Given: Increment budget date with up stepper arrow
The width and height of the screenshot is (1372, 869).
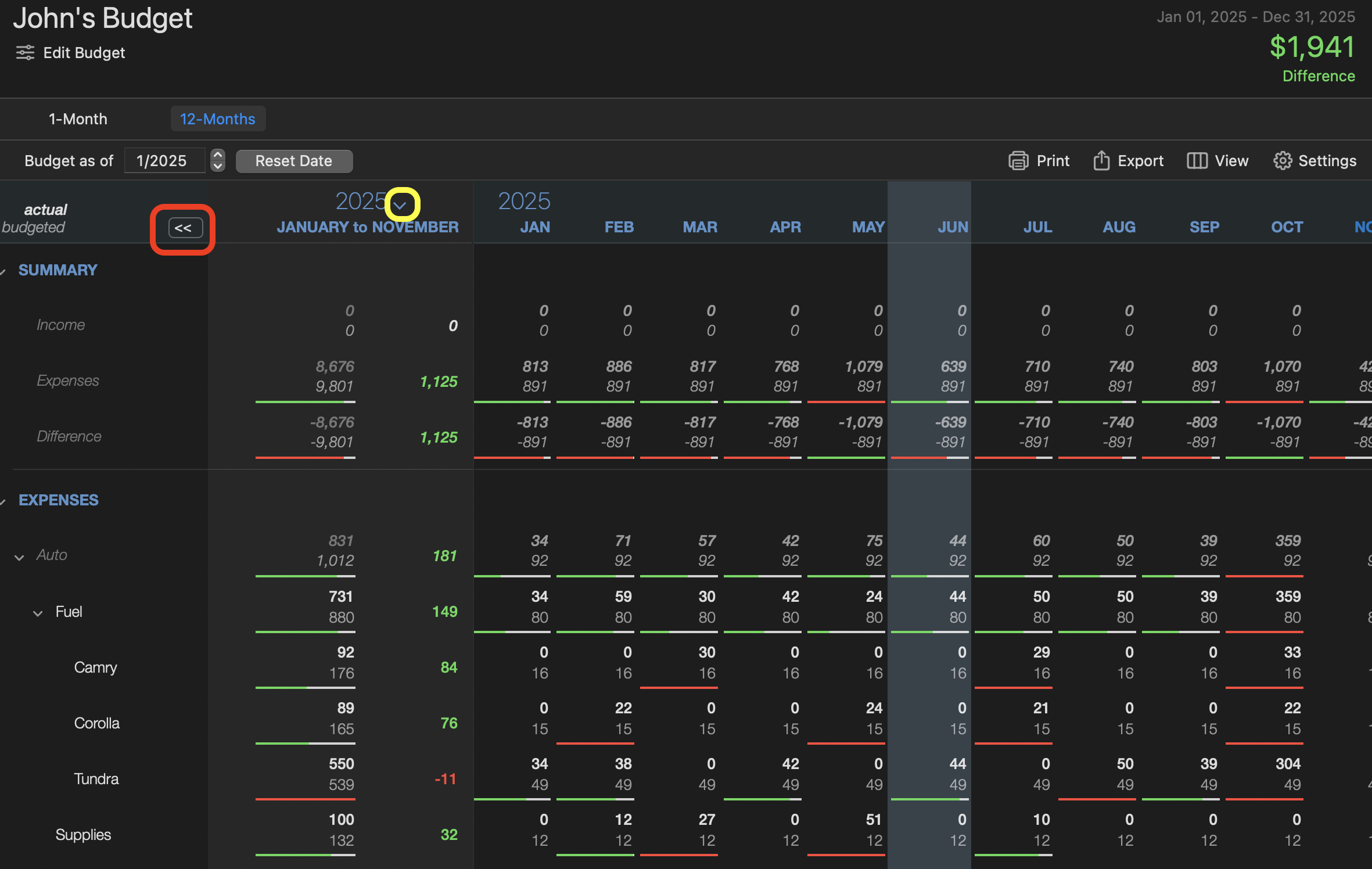Looking at the screenshot, I should 218,155.
